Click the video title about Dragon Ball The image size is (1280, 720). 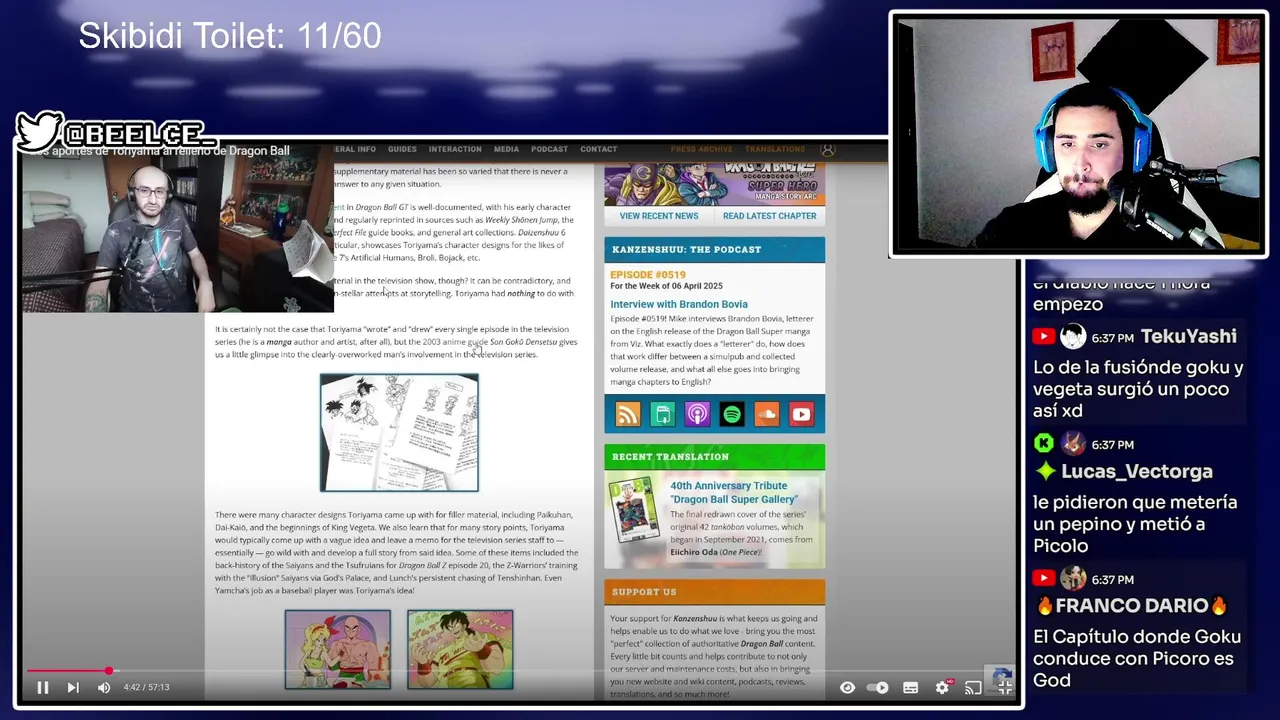tap(158, 151)
